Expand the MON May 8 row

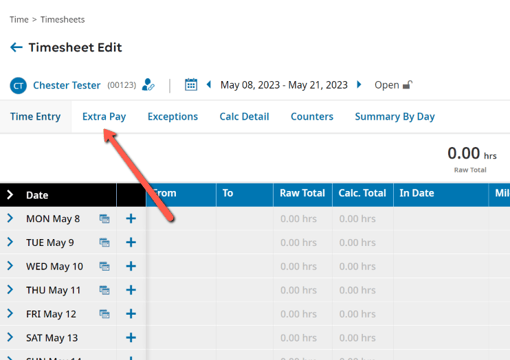(x=10, y=218)
